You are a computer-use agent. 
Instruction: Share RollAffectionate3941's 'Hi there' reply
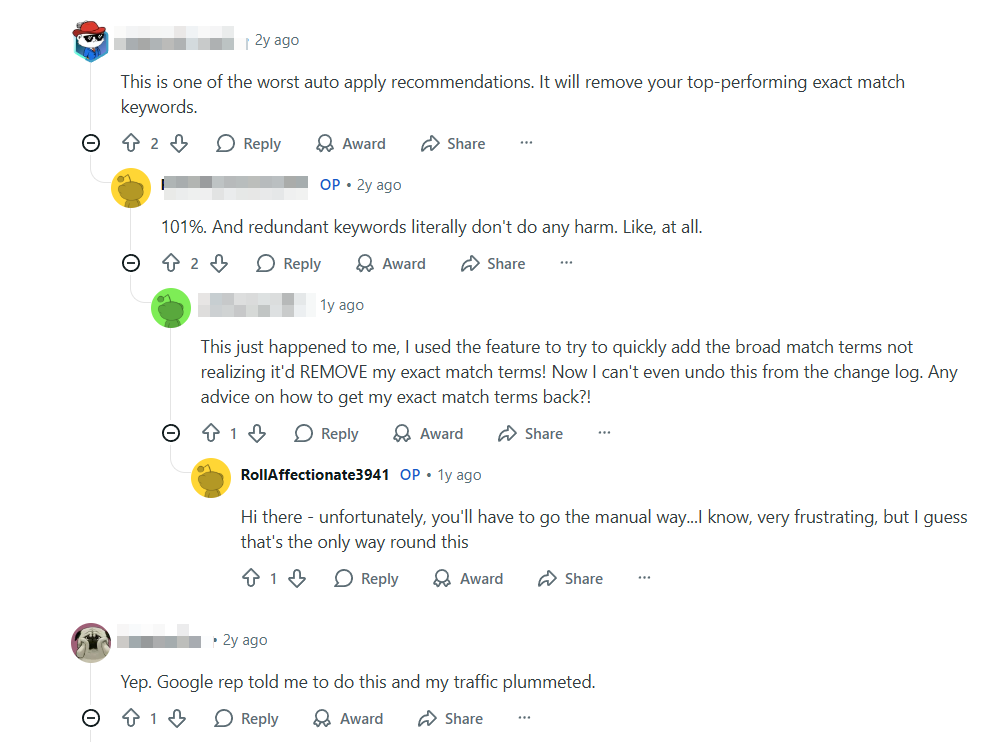click(570, 579)
